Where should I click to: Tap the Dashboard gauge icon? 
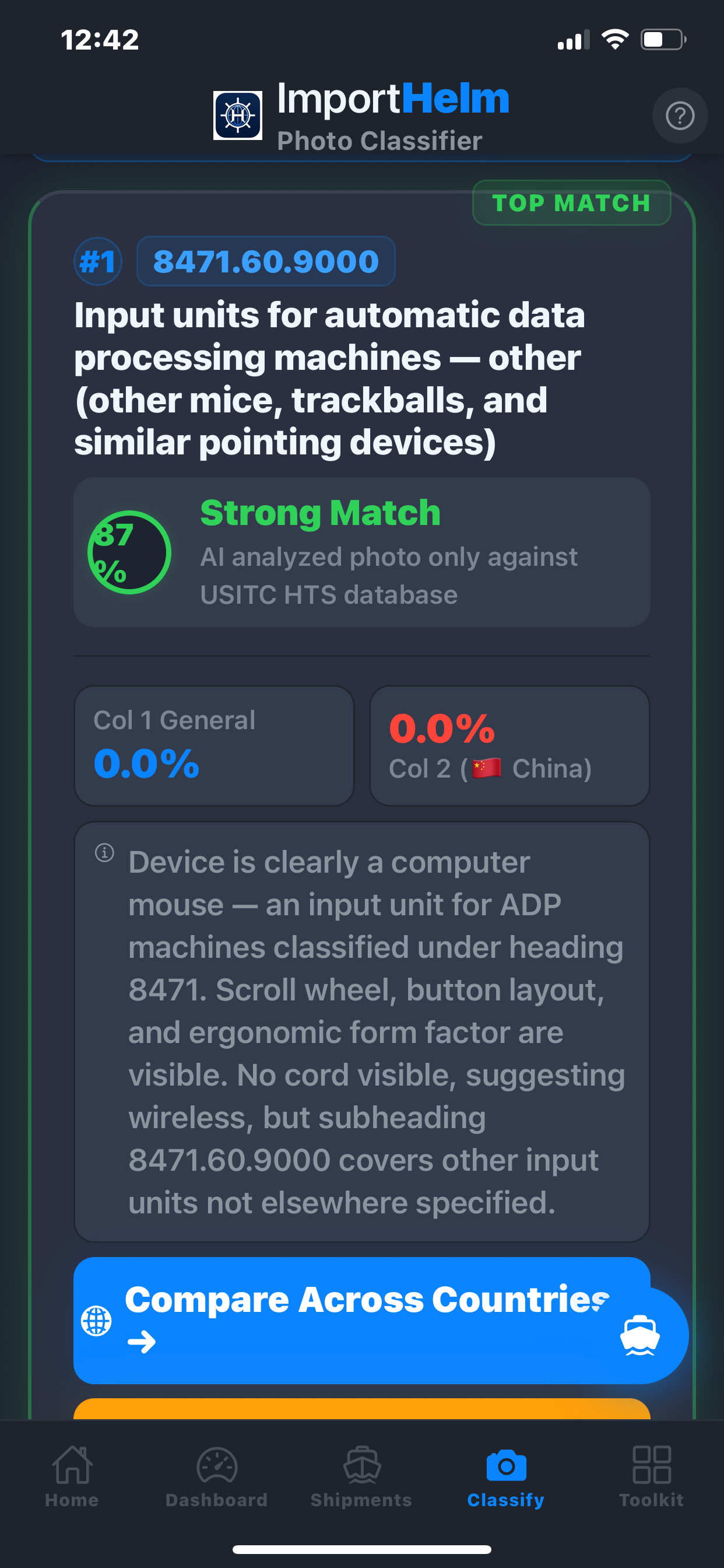pyautogui.click(x=217, y=1464)
